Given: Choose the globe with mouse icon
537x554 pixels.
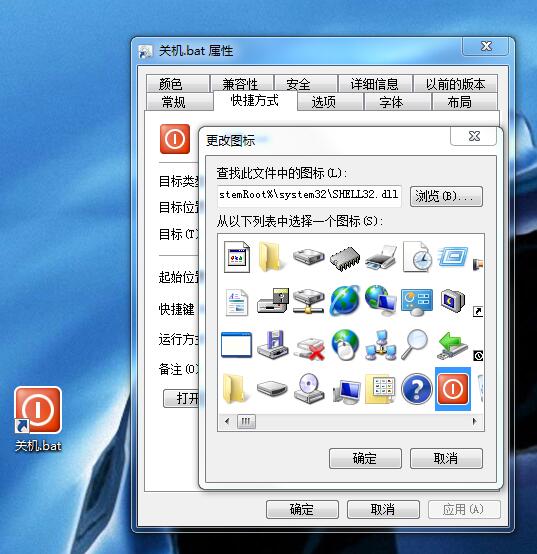Looking at the screenshot, I should pyautogui.click(x=345, y=345).
